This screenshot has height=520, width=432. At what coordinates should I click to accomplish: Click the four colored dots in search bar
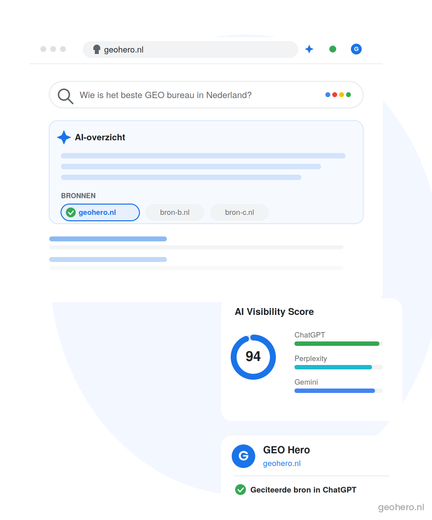coord(338,95)
